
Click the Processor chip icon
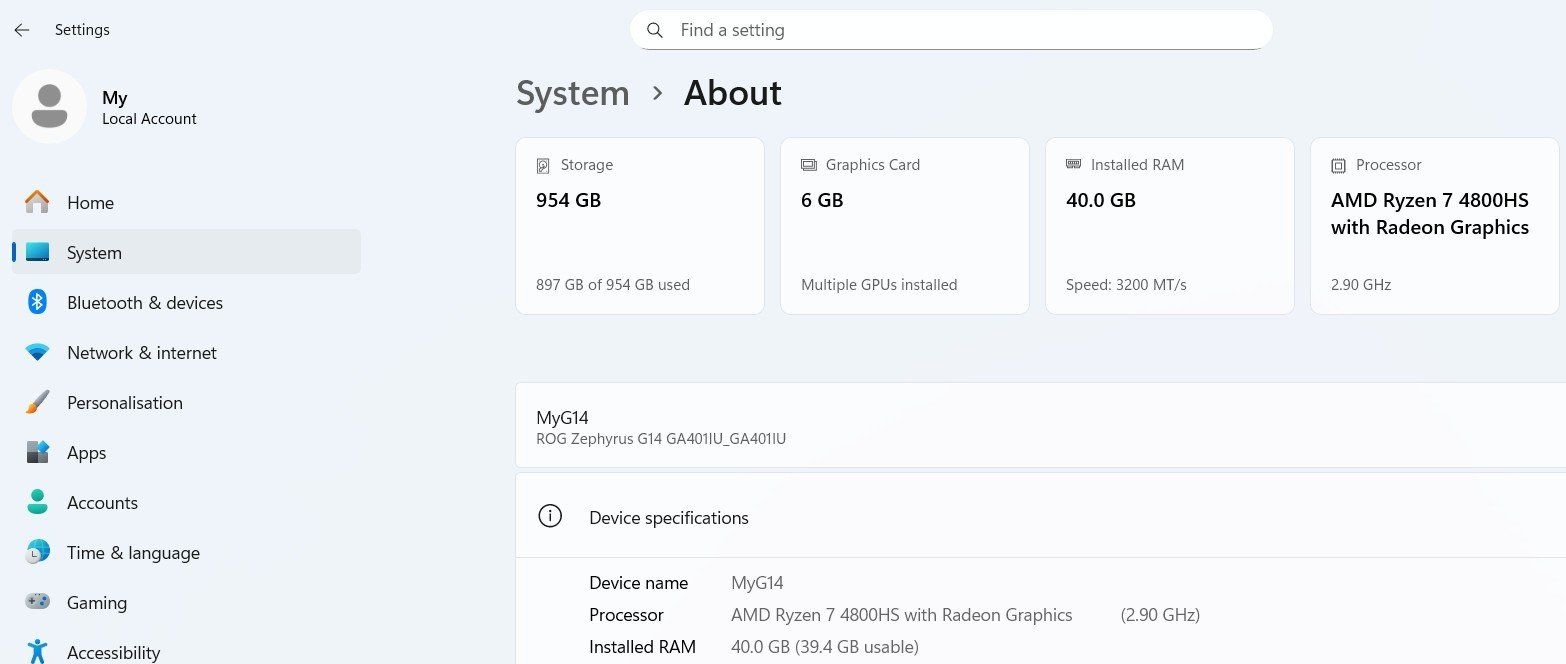pyautogui.click(x=1338, y=165)
